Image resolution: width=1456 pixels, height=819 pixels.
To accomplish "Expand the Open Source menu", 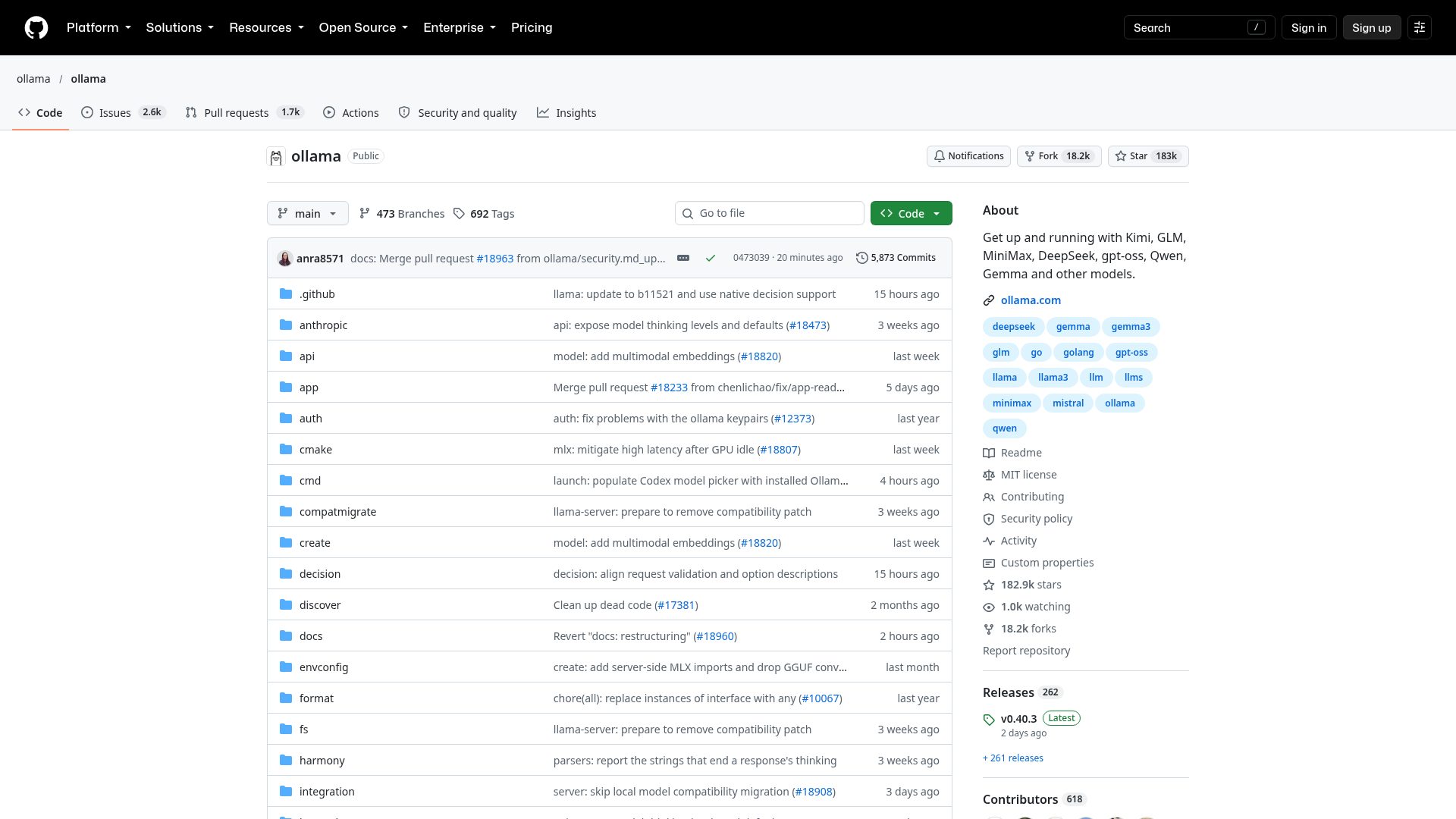I will pos(363,27).
